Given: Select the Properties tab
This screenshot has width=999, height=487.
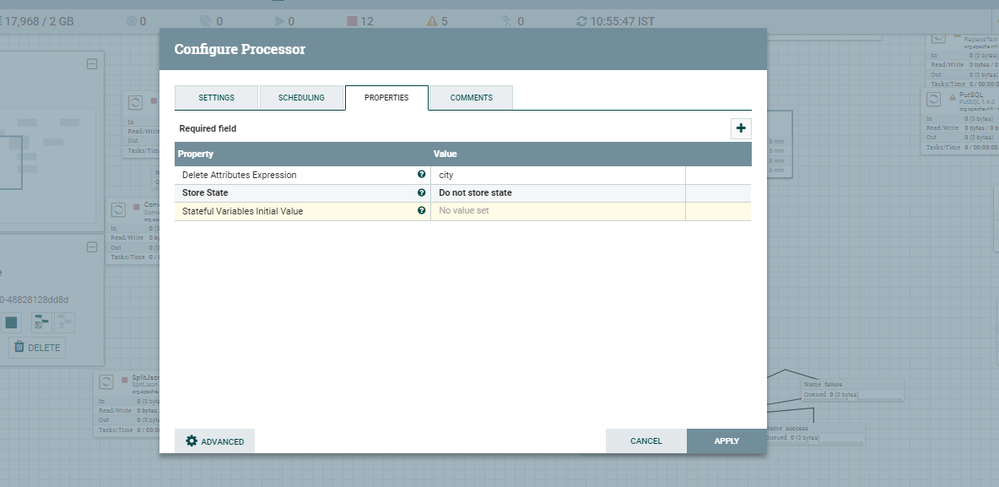Looking at the screenshot, I should (387, 98).
